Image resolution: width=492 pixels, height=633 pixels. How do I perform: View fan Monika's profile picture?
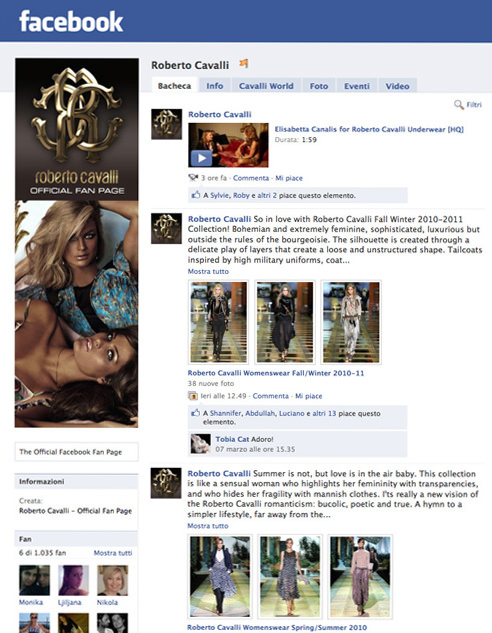(35, 580)
